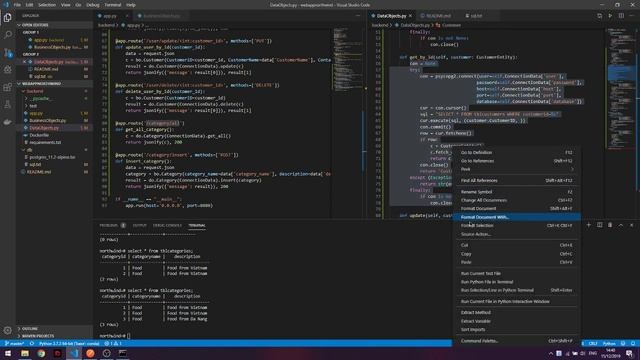Image resolution: width=640 pixels, height=360 pixels.
Task: Close the DataObjects.py editor tab
Action: click(x=410, y=16)
